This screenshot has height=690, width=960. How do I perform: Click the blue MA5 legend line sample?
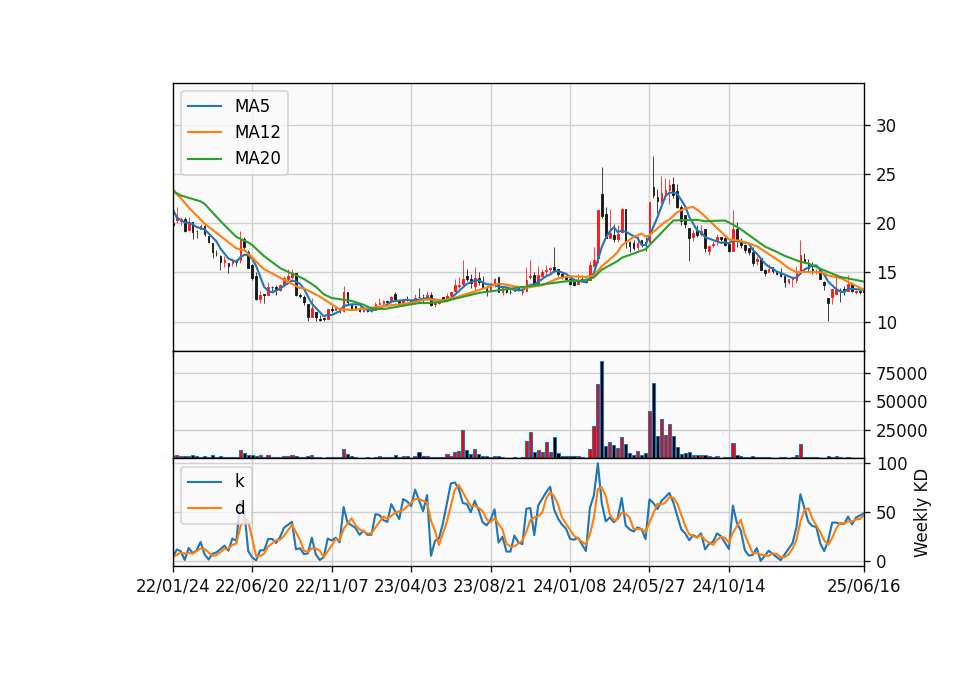coord(204,107)
